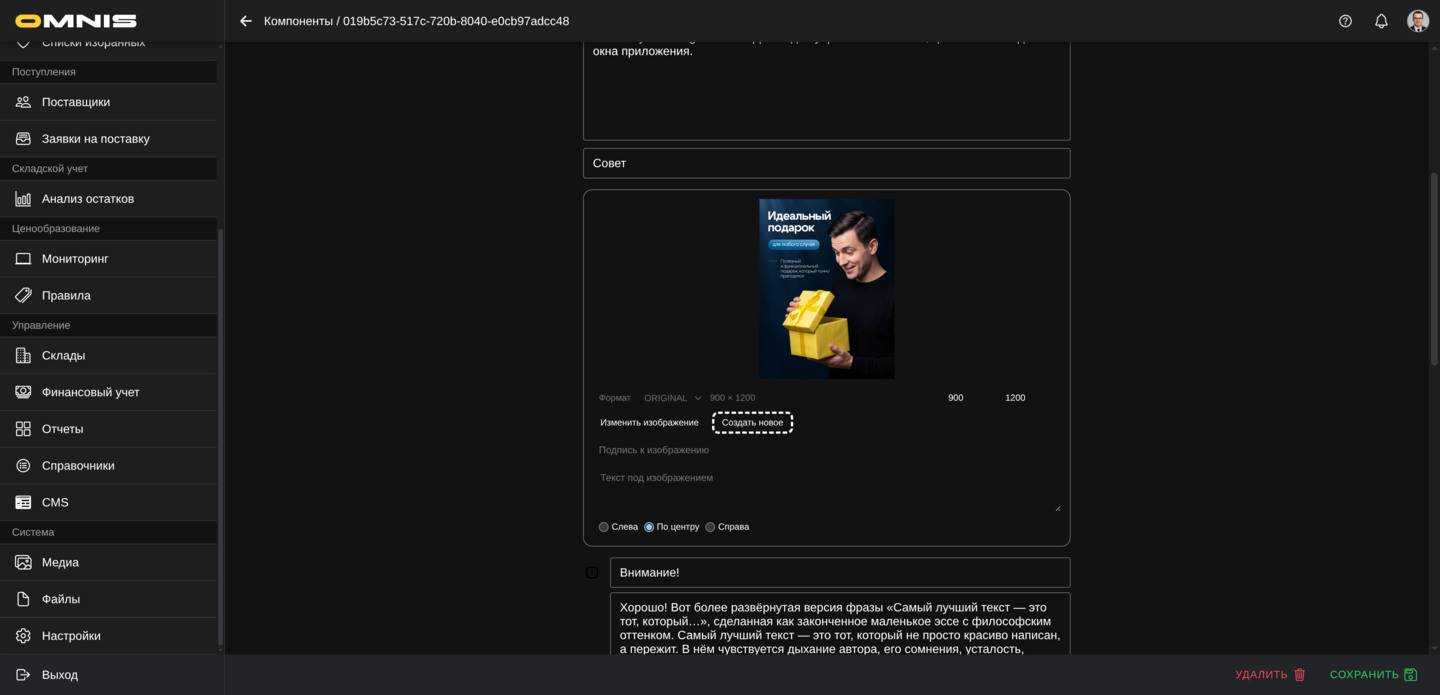Click the Создать новое button
This screenshot has height=695, width=1440.
pyautogui.click(x=752, y=423)
